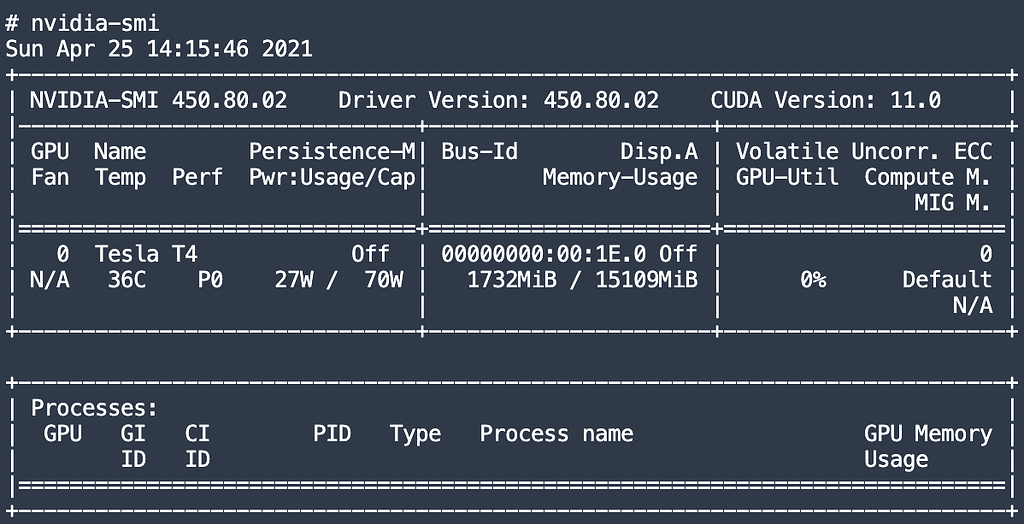The image size is (1024, 524).
Task: Click the '# nvidia-smi' command line
Action: coord(82,24)
